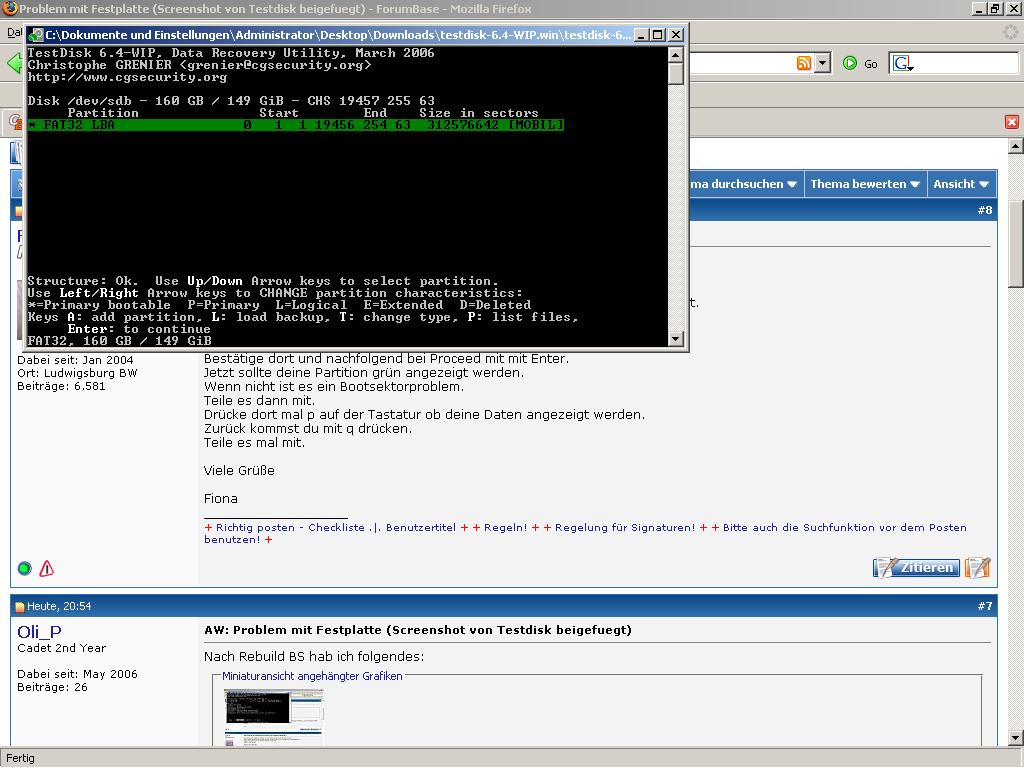Open the Regeln! signature link
The width and height of the screenshot is (1024, 768).
(505, 528)
